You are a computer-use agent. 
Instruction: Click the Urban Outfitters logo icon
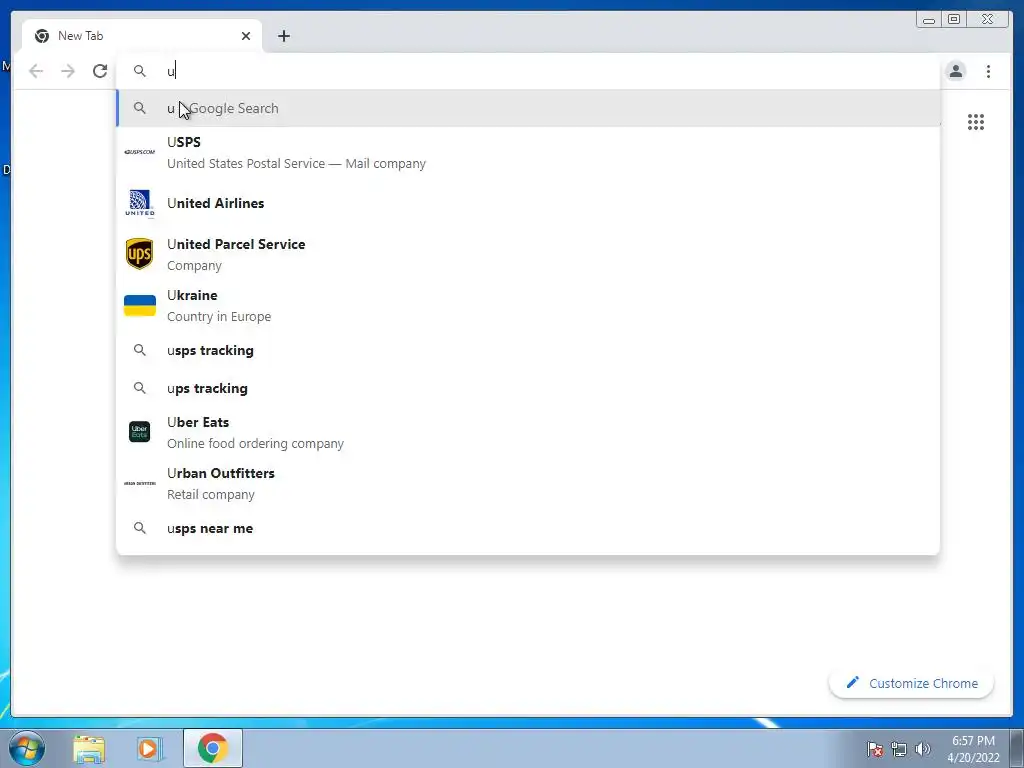140,483
